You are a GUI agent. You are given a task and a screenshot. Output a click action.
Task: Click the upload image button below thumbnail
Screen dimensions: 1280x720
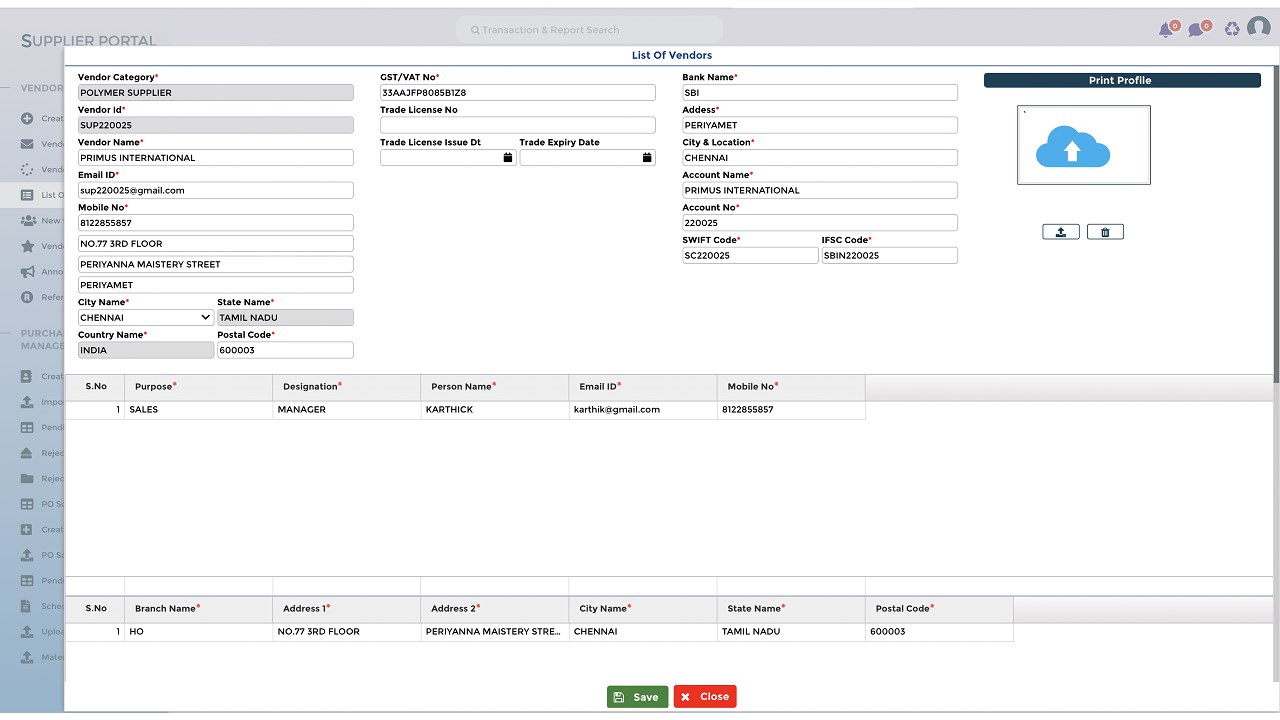point(1061,232)
